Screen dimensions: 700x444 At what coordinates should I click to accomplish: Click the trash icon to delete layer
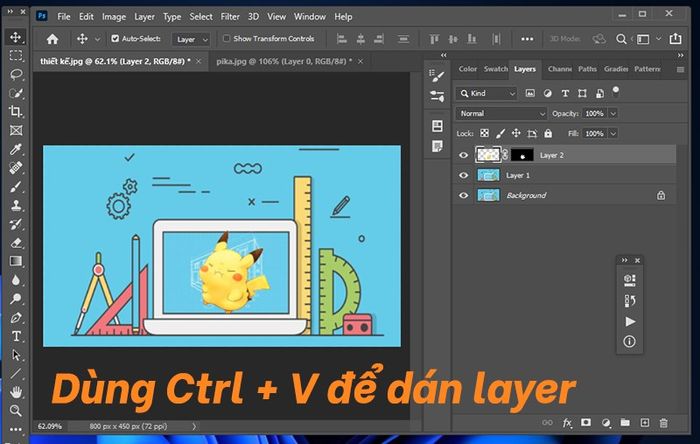tap(664, 423)
